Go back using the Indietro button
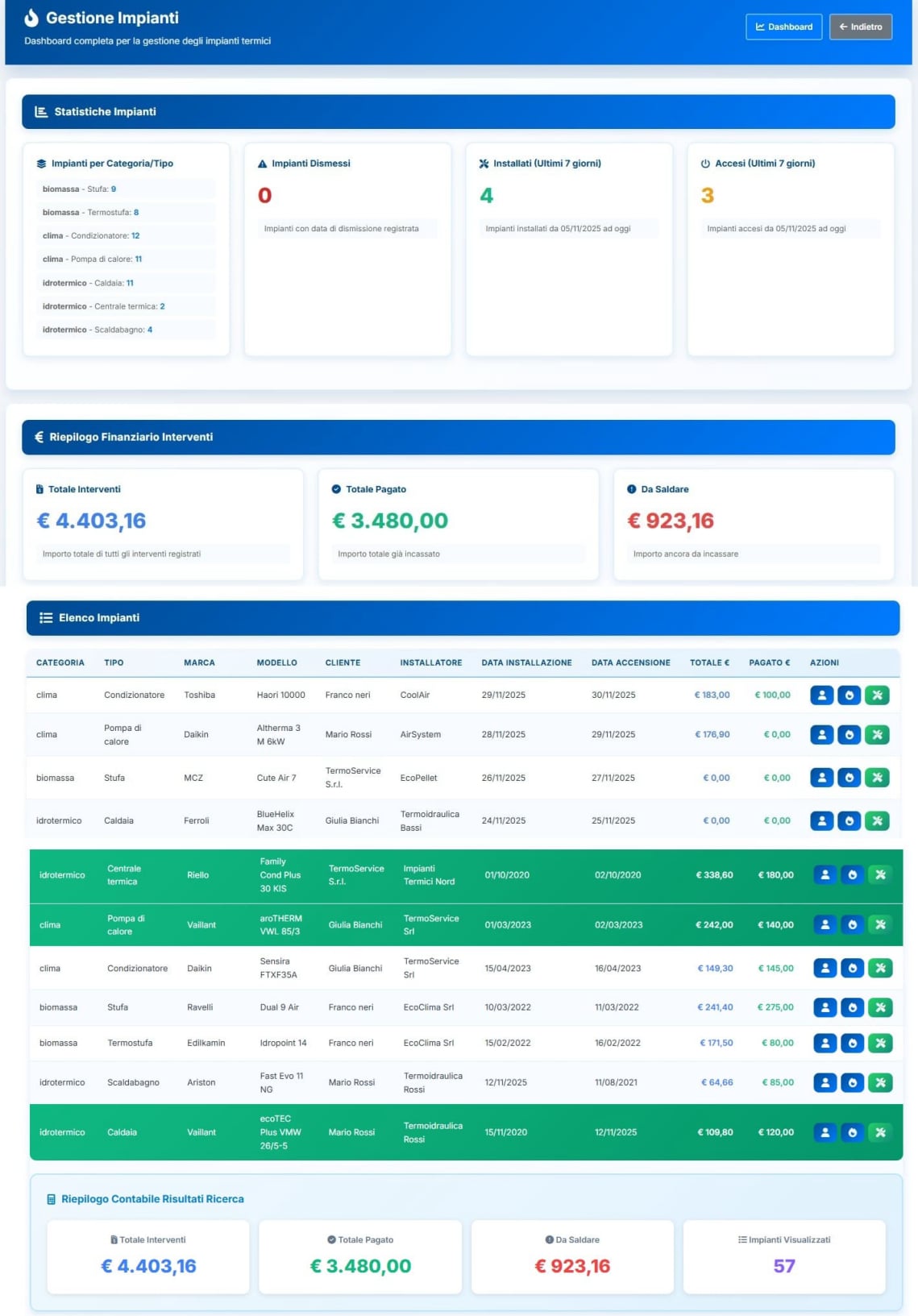This screenshot has width=918, height=1316. tap(860, 27)
